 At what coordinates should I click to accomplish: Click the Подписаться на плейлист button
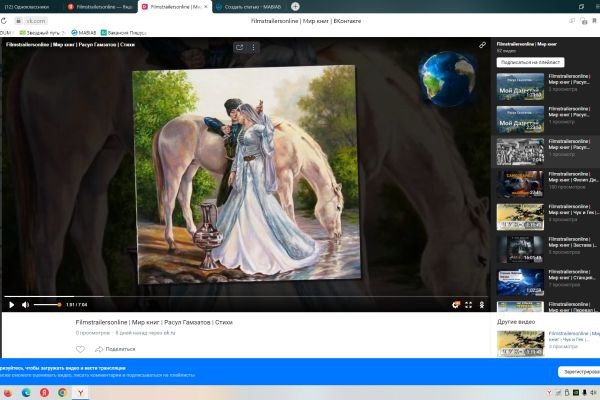point(530,62)
